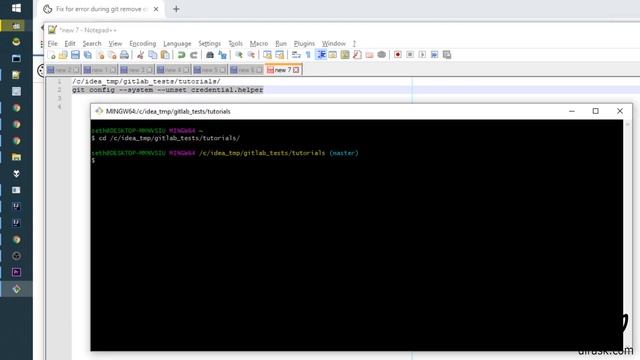
Task: Click the Redo toolbar icon
Action: click(x=194, y=55)
